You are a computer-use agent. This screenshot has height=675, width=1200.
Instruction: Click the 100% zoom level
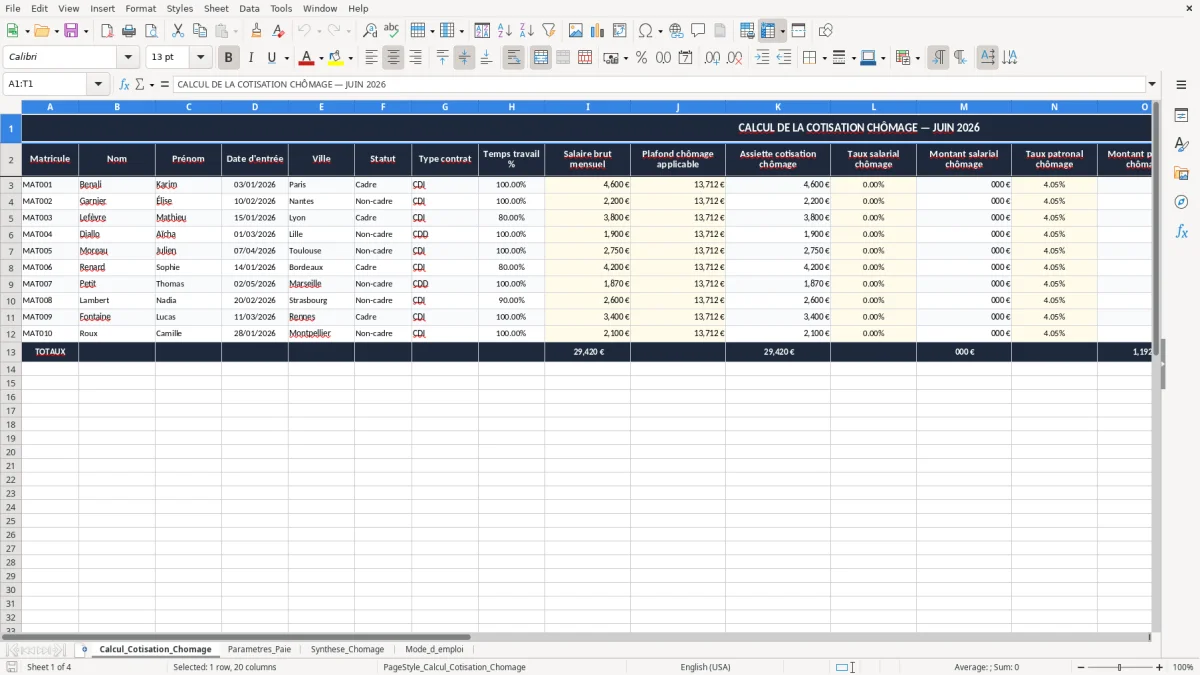tap(1183, 667)
